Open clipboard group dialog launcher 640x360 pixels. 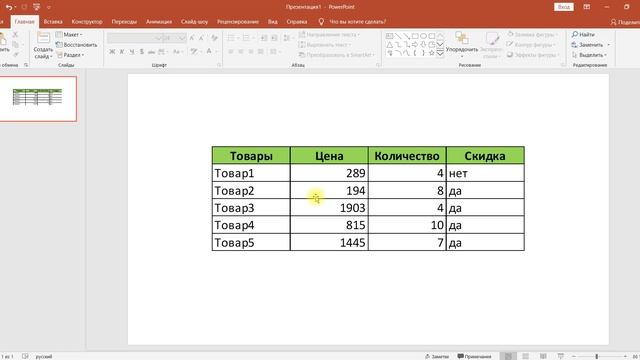26,65
